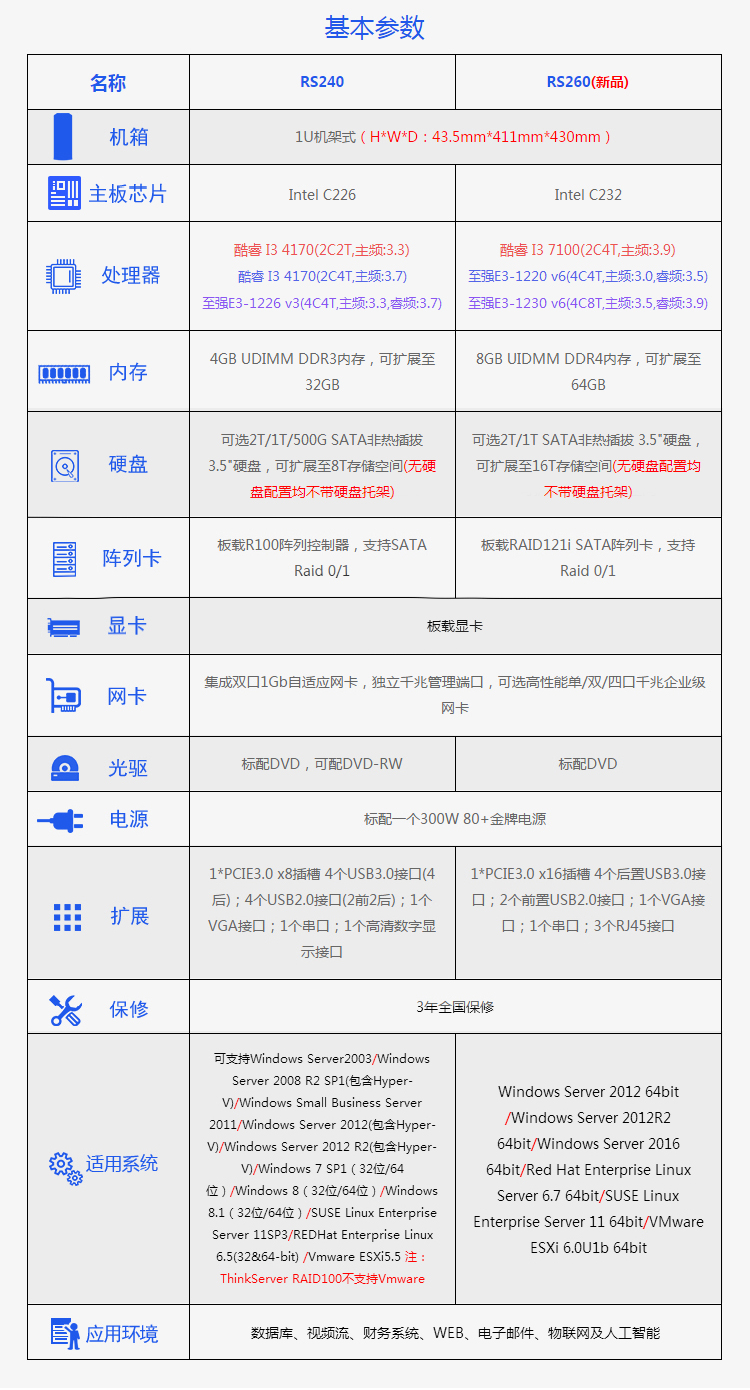This screenshot has height=1390, width=750.
Task: Click the 基本参数 page title
Action: tap(374, 28)
